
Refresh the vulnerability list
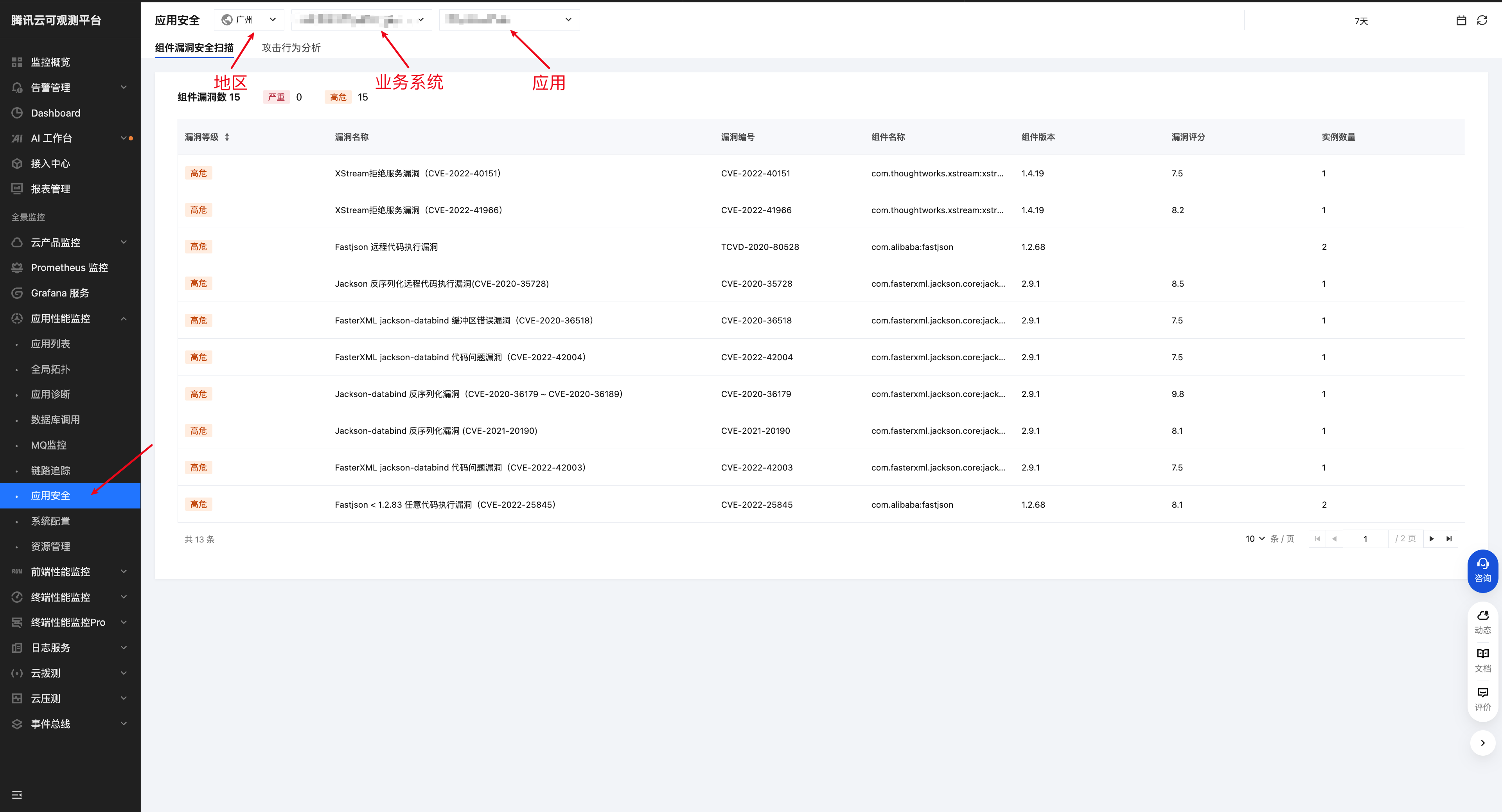(x=1482, y=20)
